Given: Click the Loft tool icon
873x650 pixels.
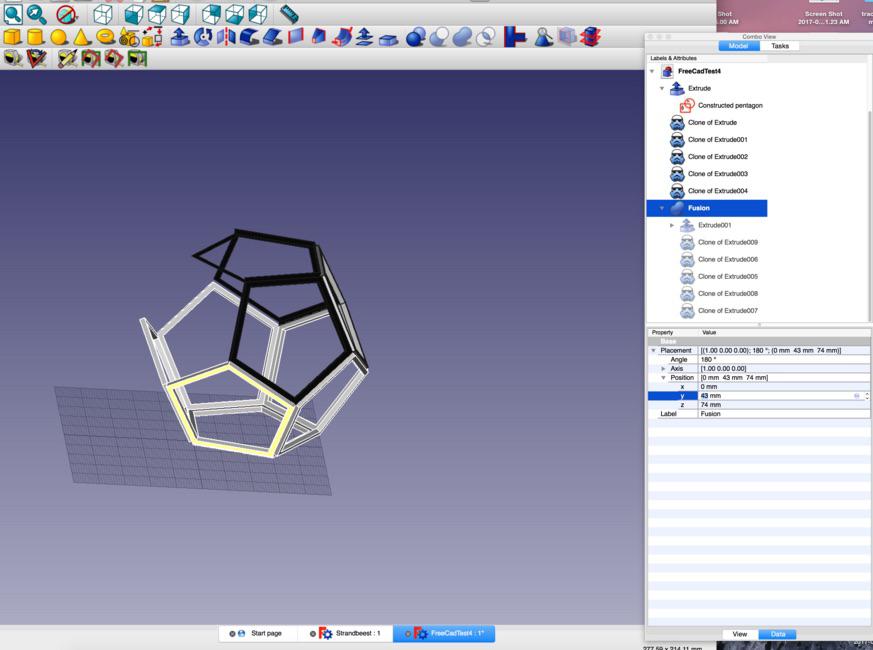Looking at the screenshot, I should [x=318, y=37].
